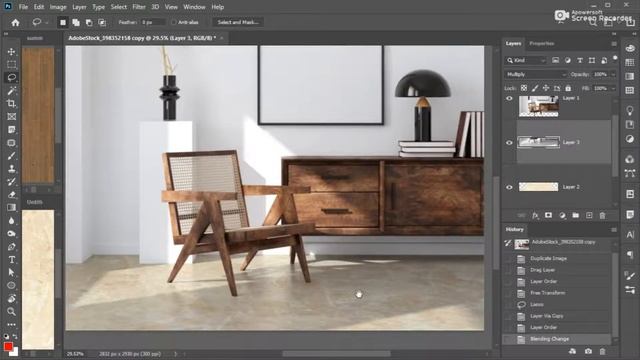Select the Gradient tool

(x=11, y=207)
